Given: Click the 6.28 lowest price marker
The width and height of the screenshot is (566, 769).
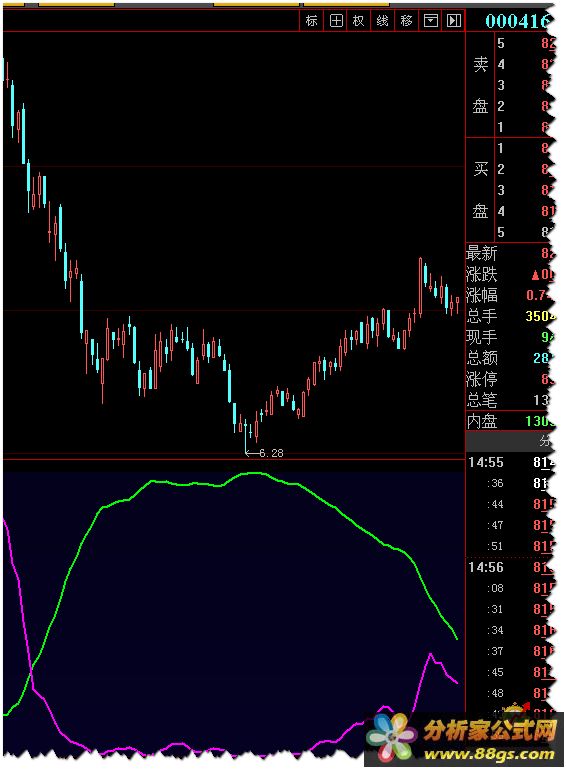Looking at the screenshot, I should point(271,453).
